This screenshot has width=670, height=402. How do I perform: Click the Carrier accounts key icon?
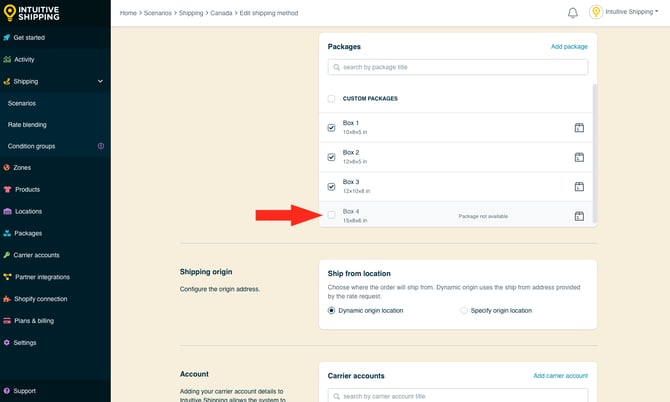click(6, 255)
